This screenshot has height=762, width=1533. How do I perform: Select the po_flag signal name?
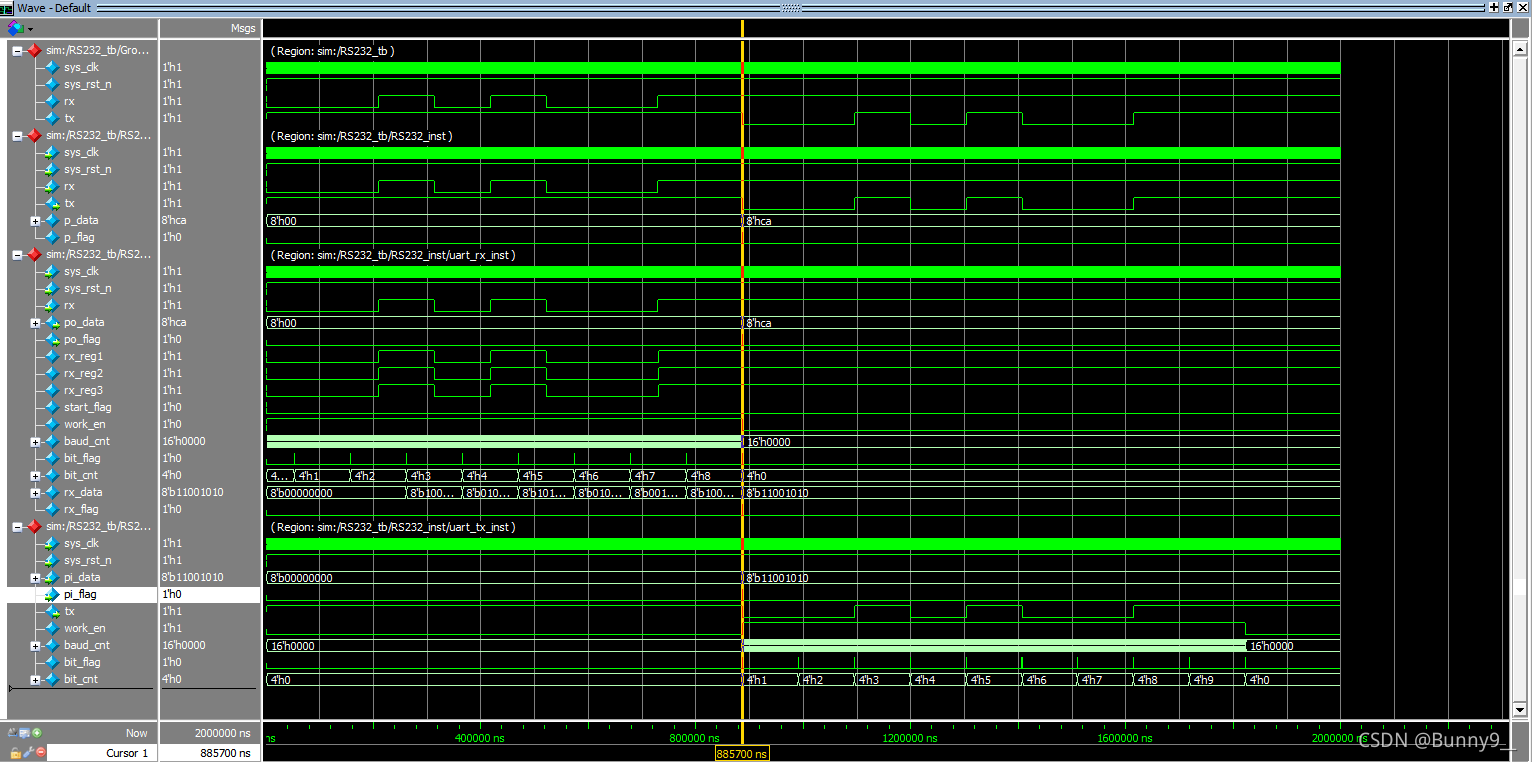[82, 339]
